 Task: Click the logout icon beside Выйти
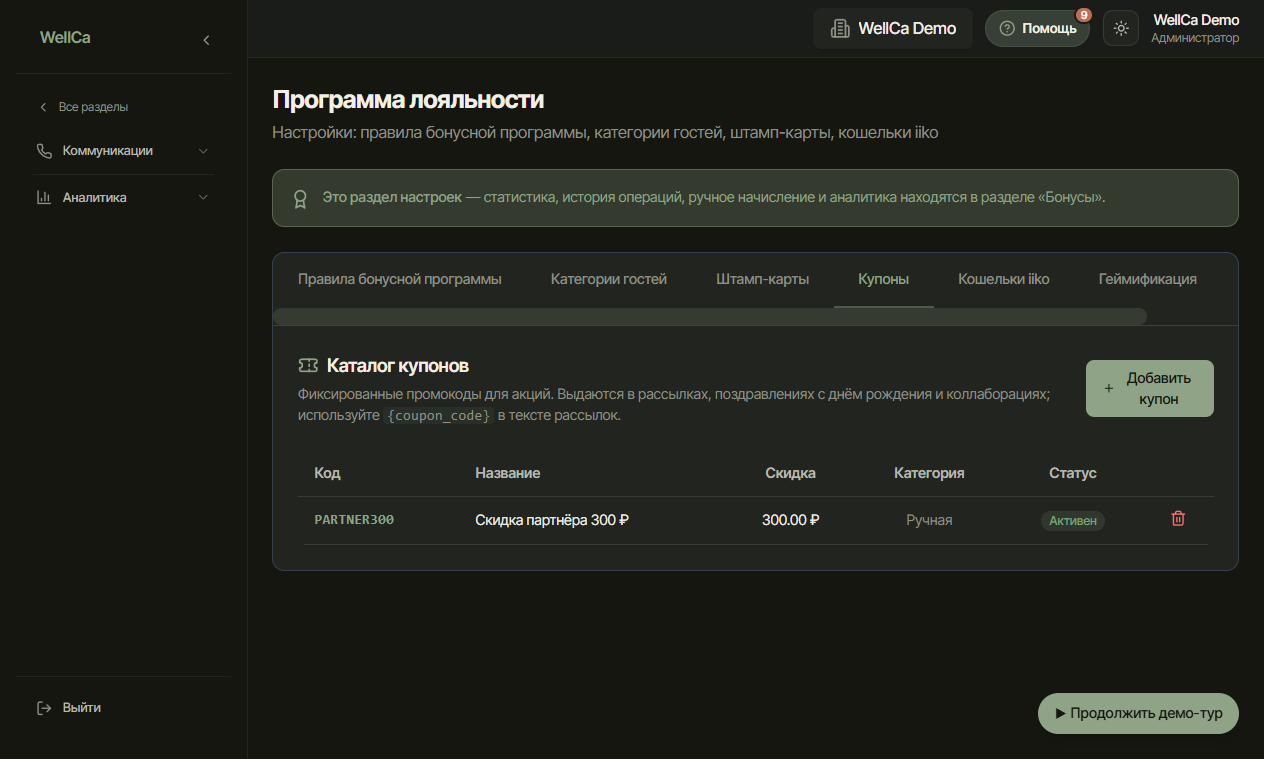coord(44,708)
